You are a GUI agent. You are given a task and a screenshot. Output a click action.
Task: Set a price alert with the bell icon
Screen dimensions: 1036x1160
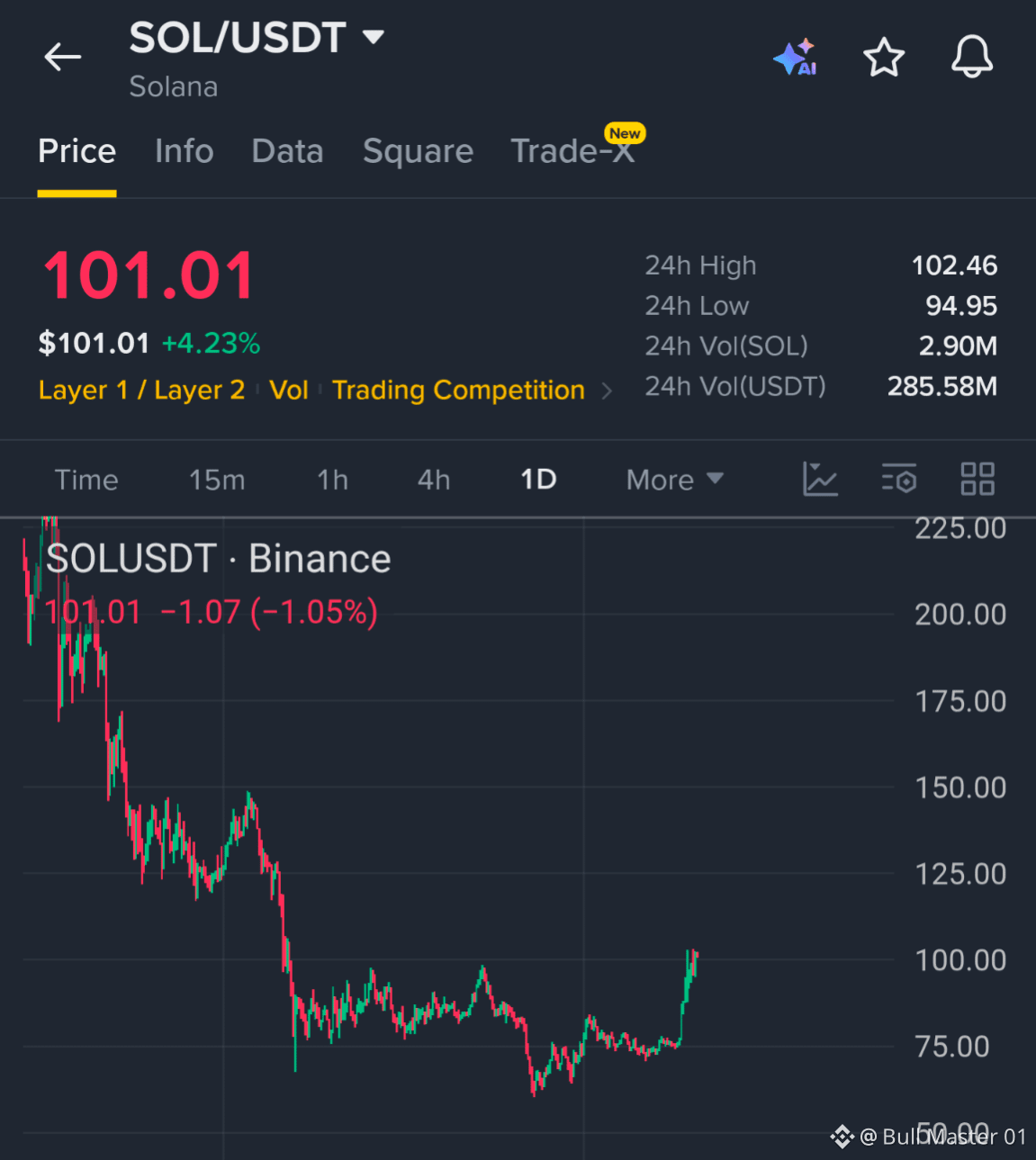point(972,57)
